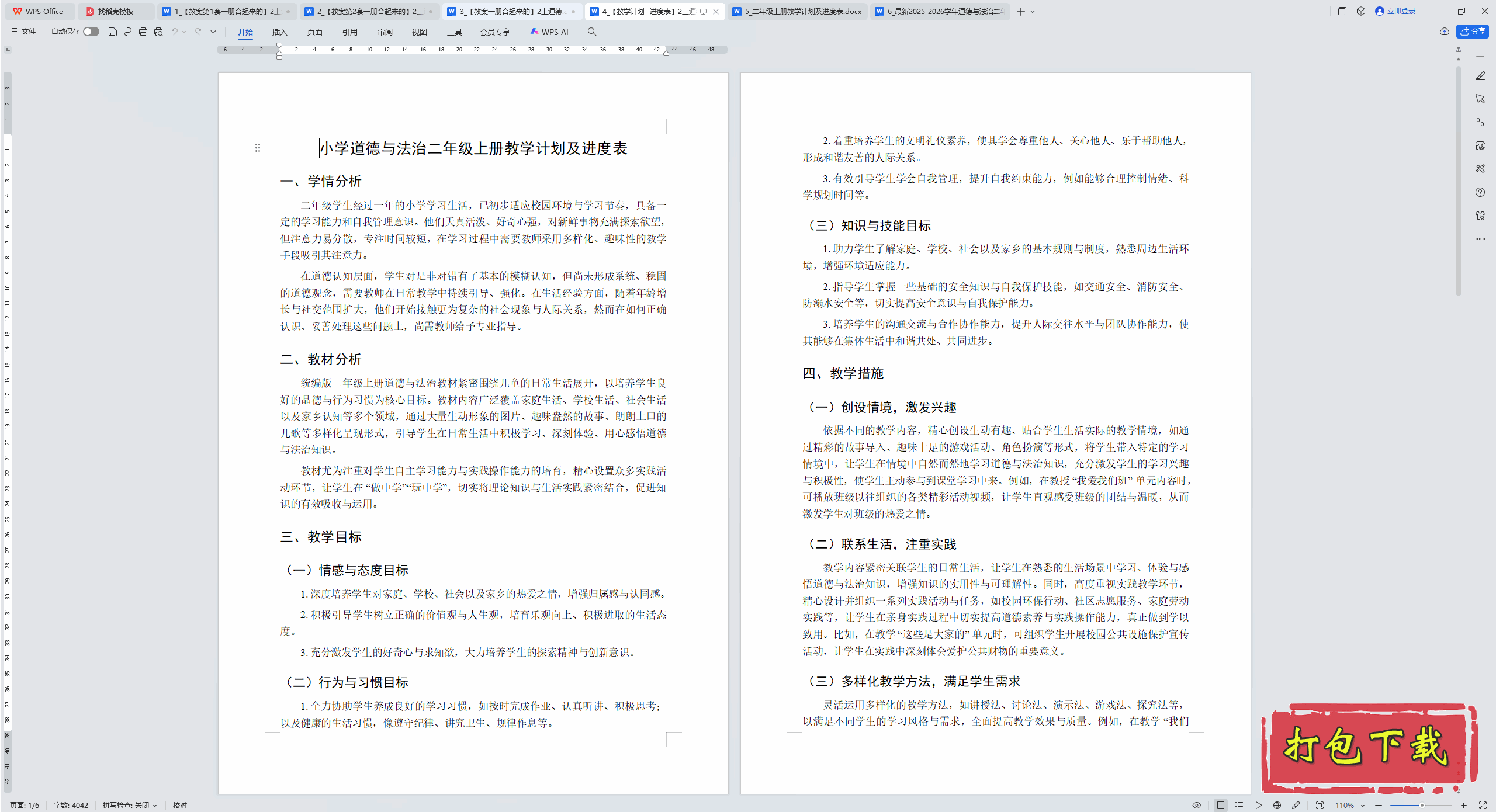This screenshot has width=1496, height=812.
Task: Click the print preview icon
Action: (x=158, y=32)
